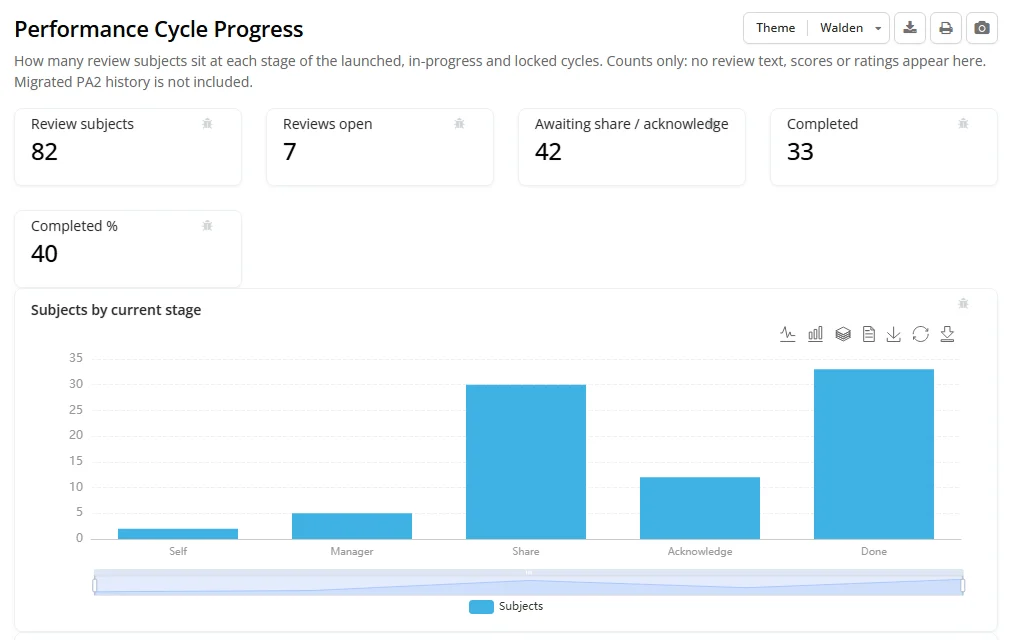Screen dimensions: 1020x640
Task: Click the Self axis label
Action: click(x=178, y=552)
